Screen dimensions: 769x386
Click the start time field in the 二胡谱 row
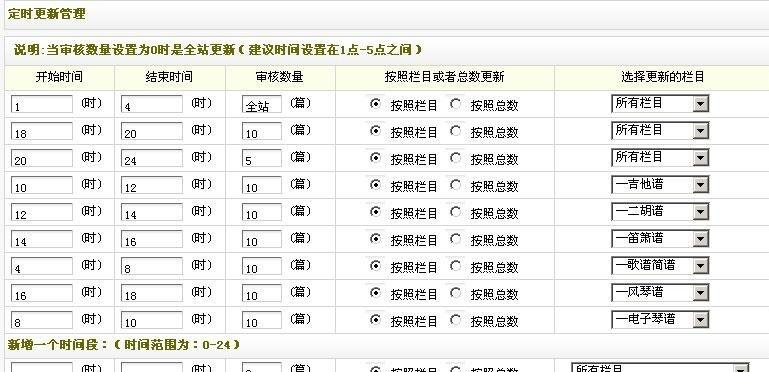42,212
